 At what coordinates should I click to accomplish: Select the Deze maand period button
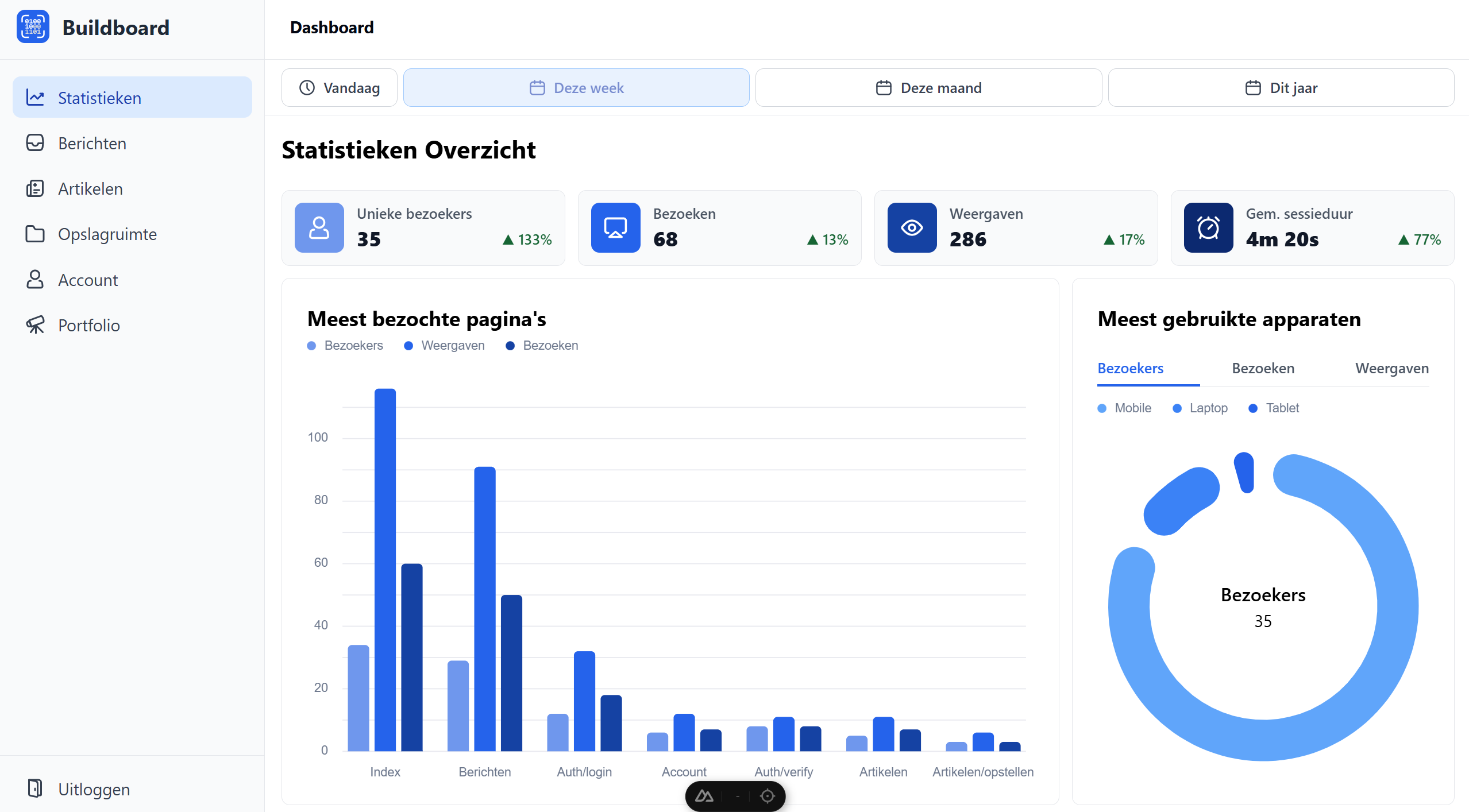pos(928,87)
